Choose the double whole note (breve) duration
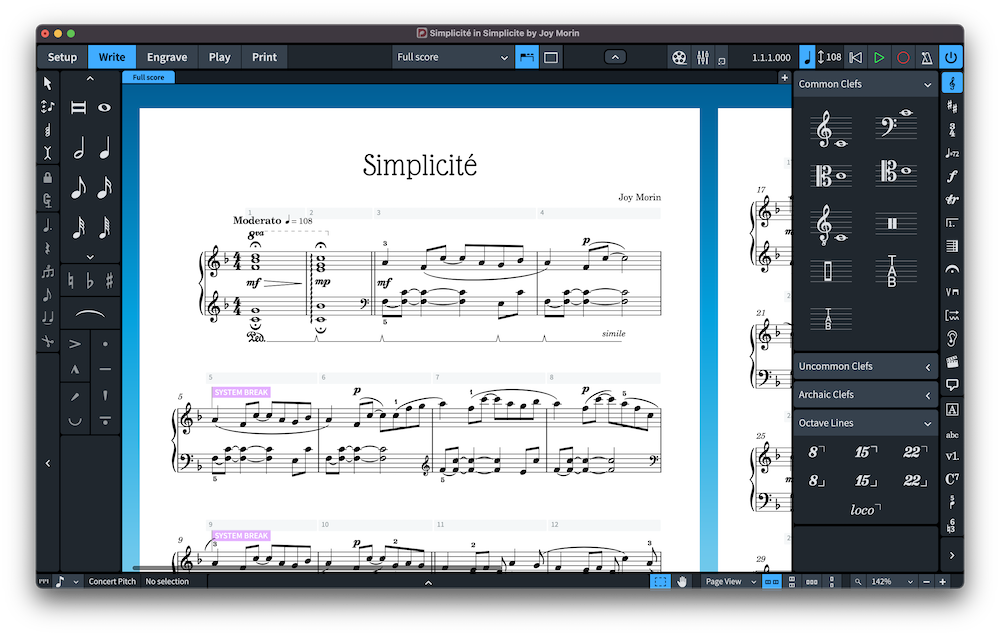Image resolution: width=1000 pixels, height=636 pixels. [x=78, y=107]
